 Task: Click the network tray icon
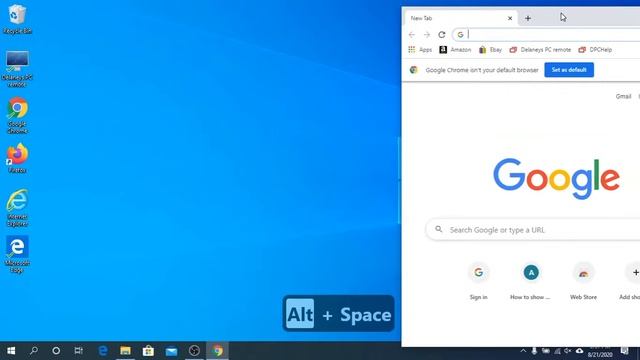(x=557, y=351)
